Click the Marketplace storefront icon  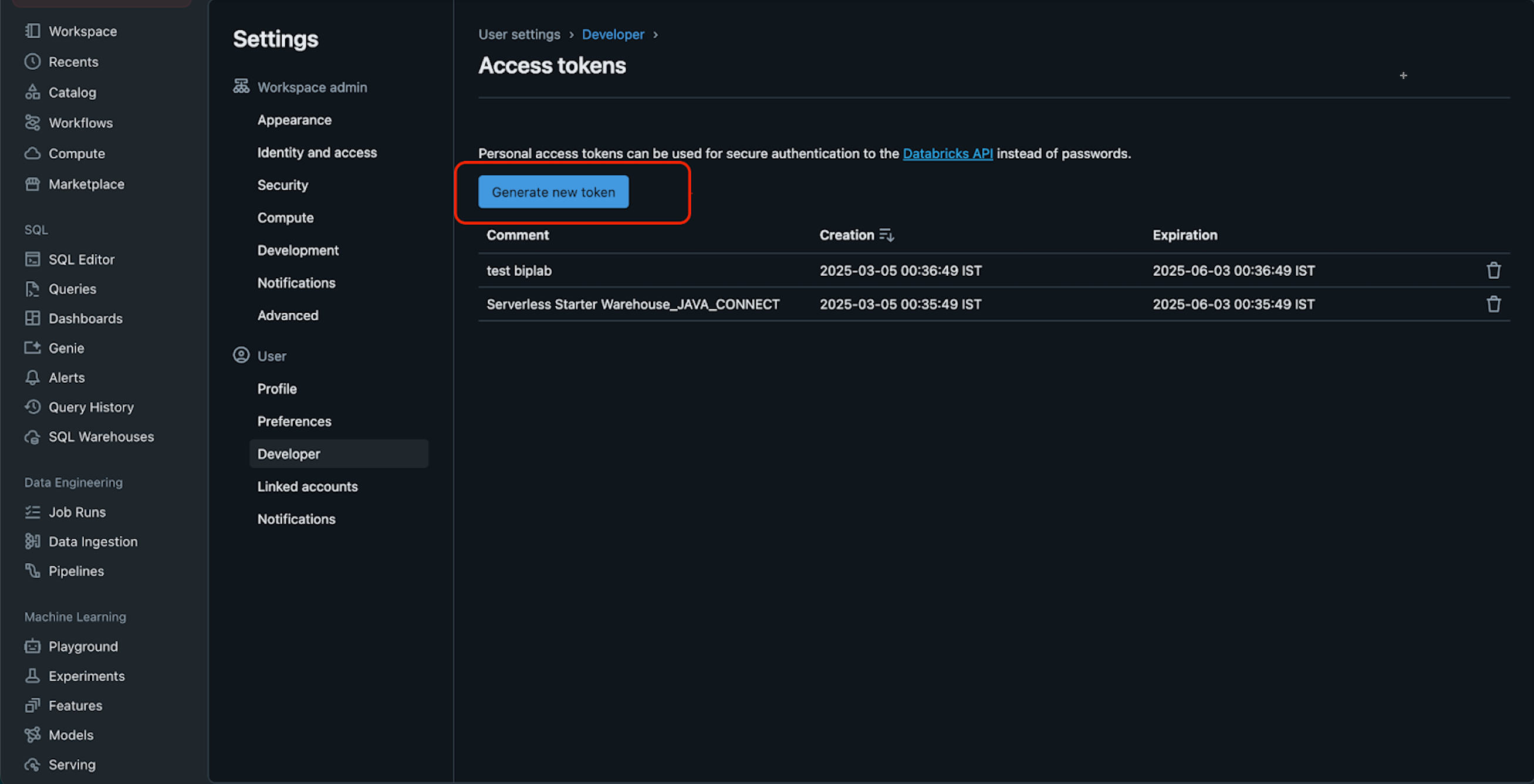pyautogui.click(x=32, y=184)
